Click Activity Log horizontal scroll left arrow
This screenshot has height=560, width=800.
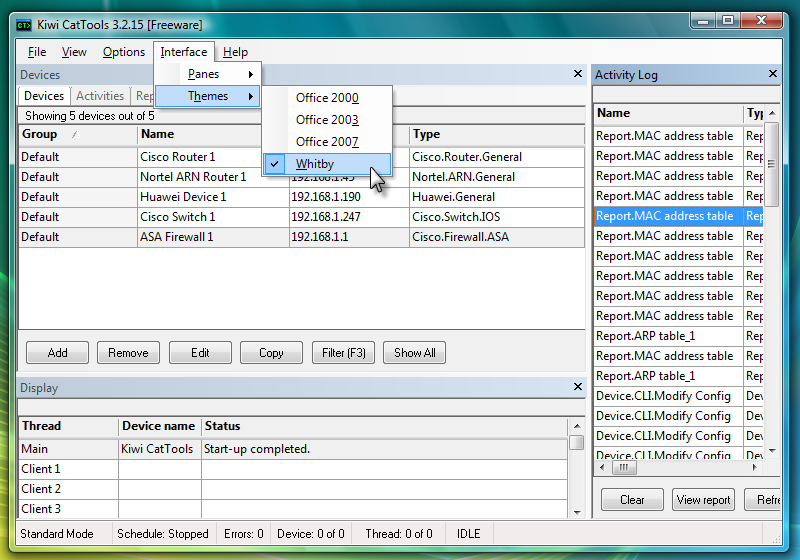point(602,467)
